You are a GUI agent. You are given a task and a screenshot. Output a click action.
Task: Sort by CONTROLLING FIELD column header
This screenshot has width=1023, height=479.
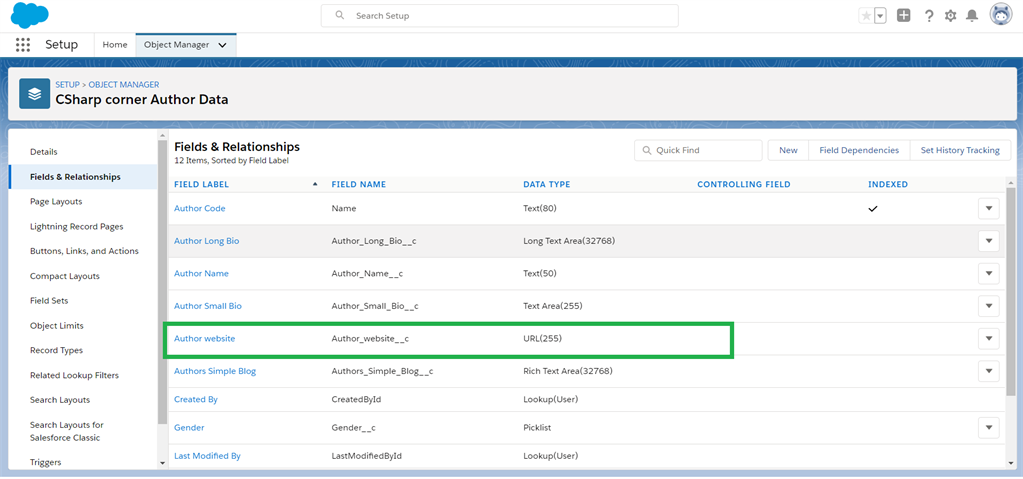(x=744, y=185)
